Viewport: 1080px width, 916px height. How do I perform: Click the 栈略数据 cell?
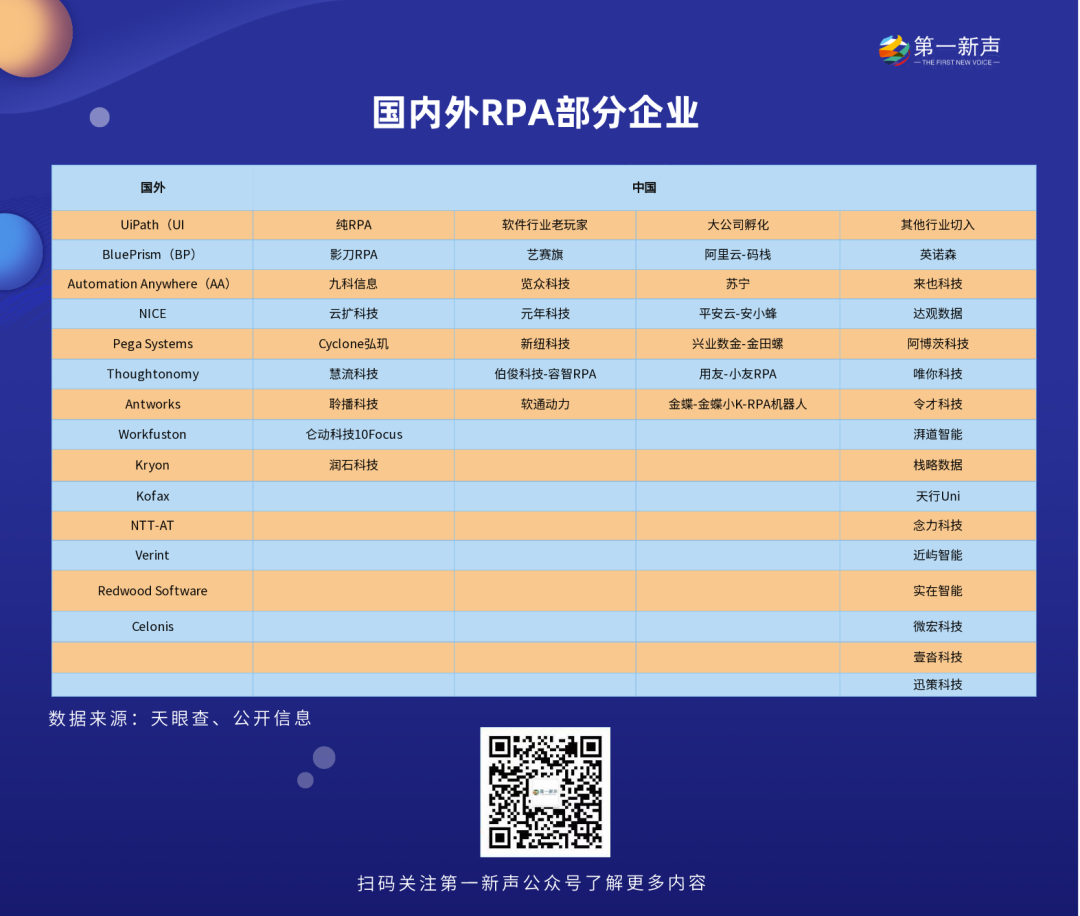click(937, 465)
